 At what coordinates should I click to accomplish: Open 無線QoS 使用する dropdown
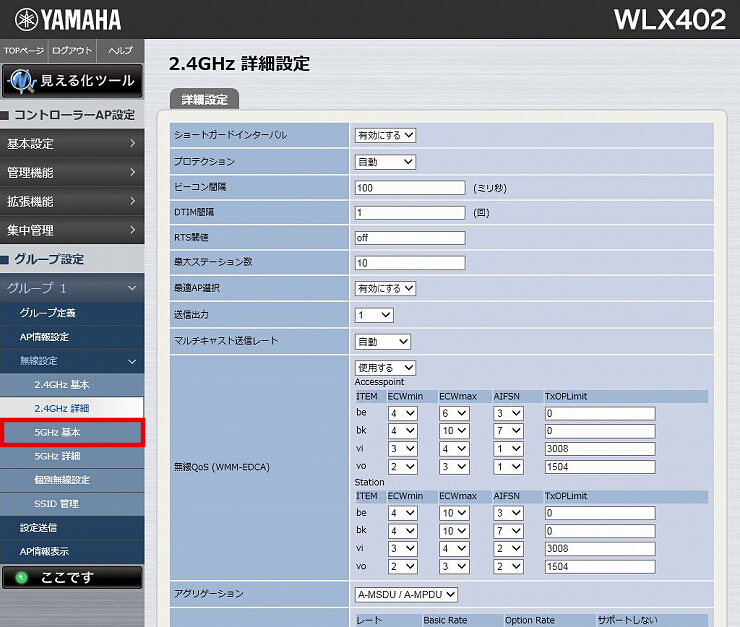click(x=385, y=368)
